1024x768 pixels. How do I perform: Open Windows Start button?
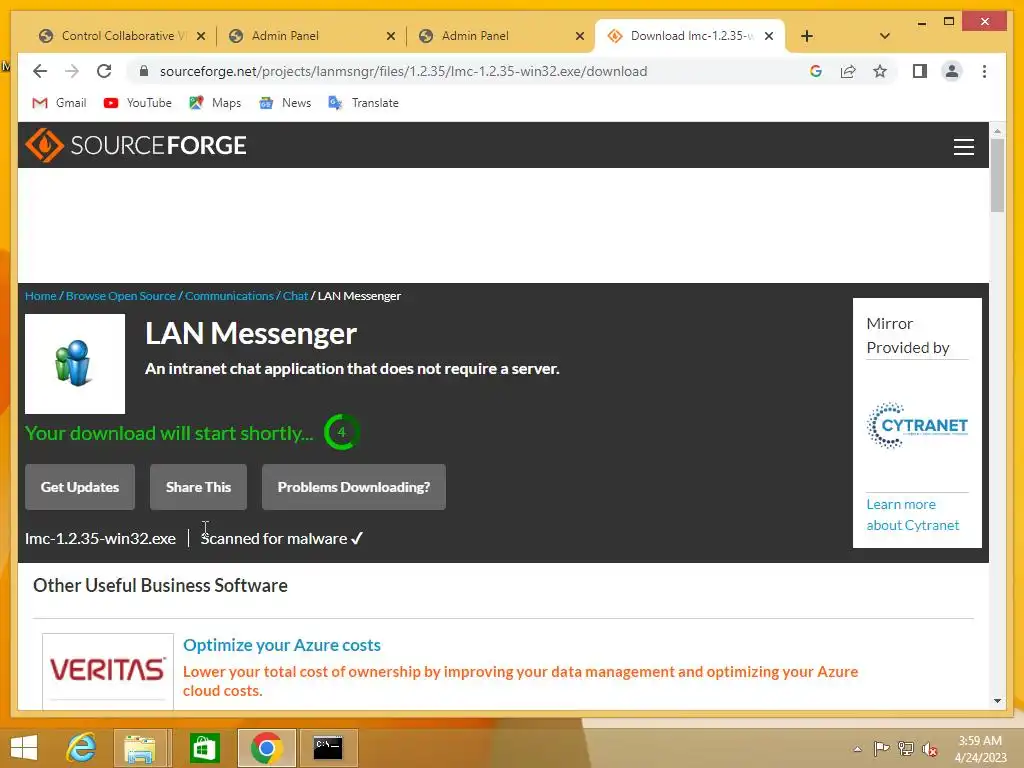tap(24, 748)
